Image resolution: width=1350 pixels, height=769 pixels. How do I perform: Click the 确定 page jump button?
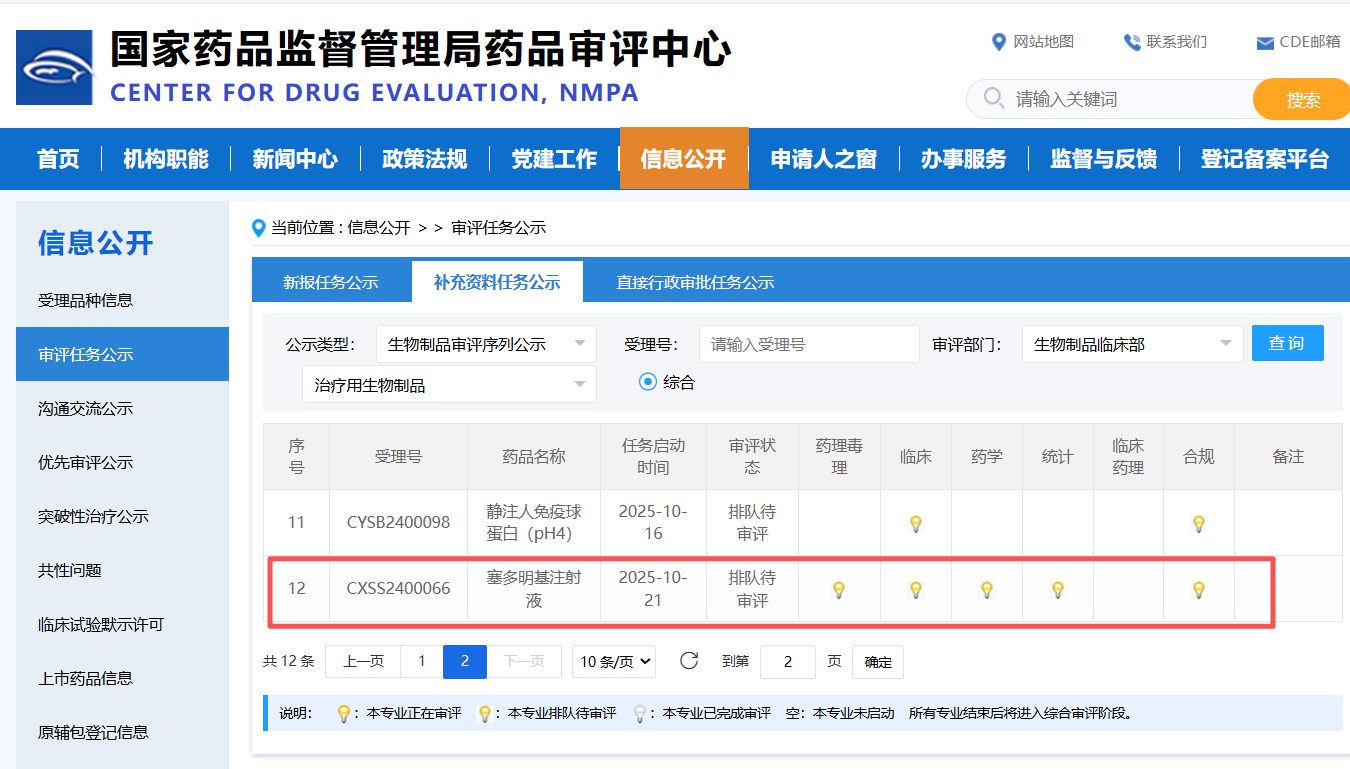pos(878,662)
